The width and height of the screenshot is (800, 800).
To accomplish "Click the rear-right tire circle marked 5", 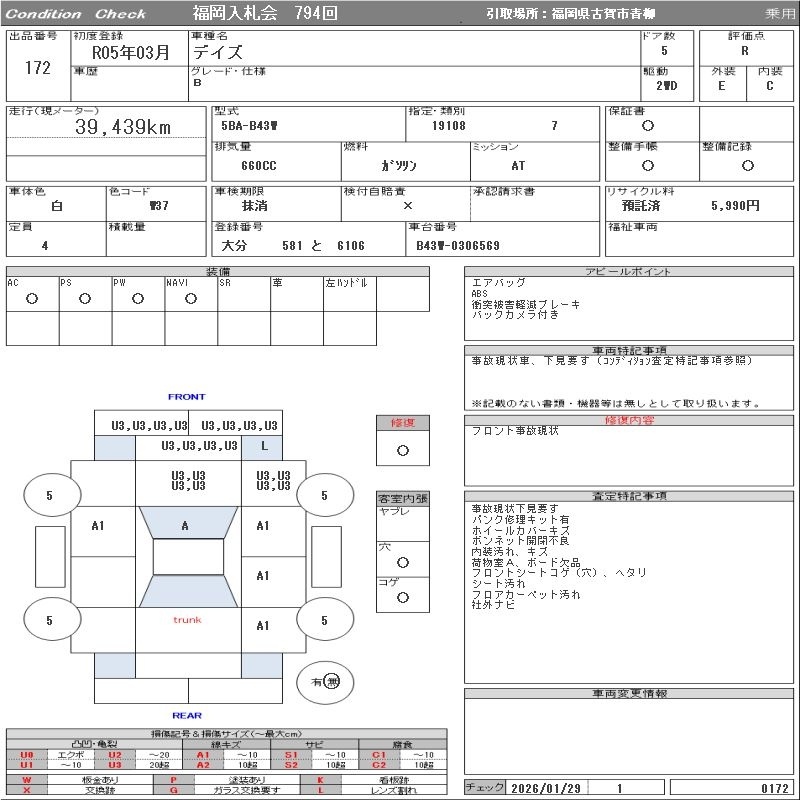I will tap(325, 619).
